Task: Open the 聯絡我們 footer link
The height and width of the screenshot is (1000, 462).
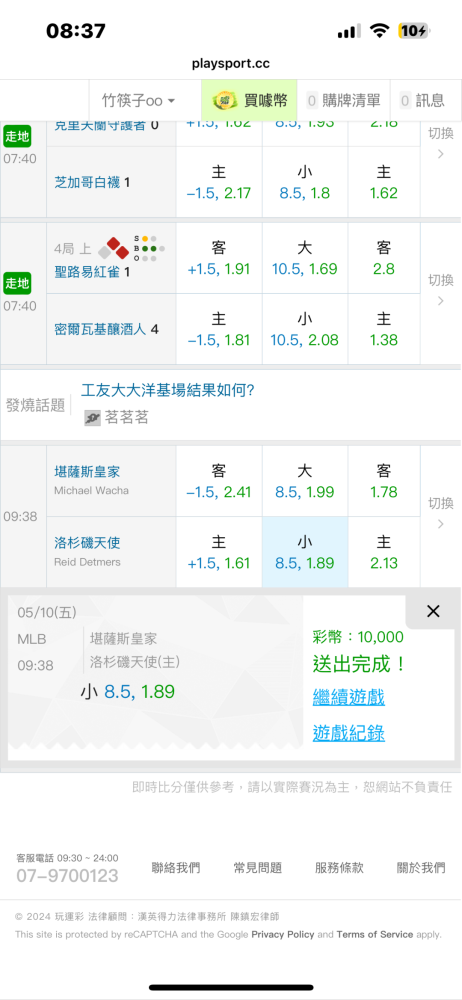Action: (x=175, y=867)
